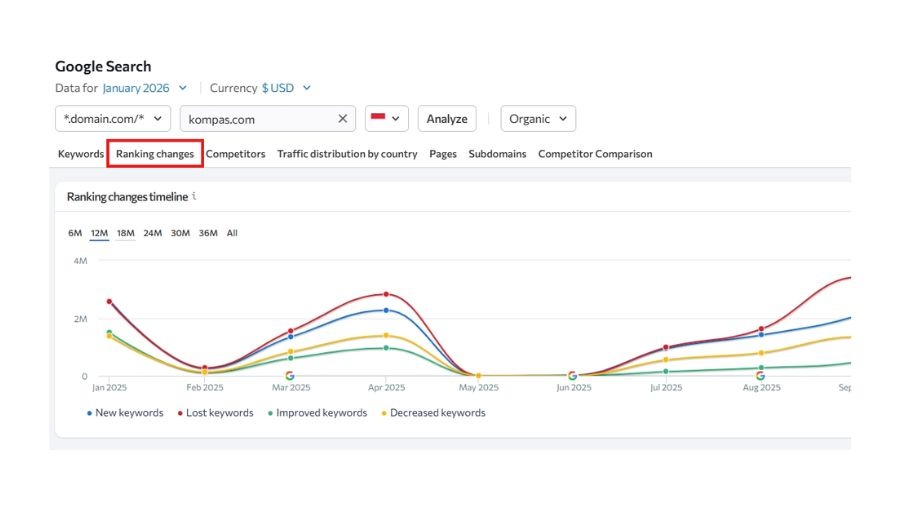Image resolution: width=900 pixels, height=506 pixels.
Task: Switch to the Competitors tab
Action: tap(235, 154)
